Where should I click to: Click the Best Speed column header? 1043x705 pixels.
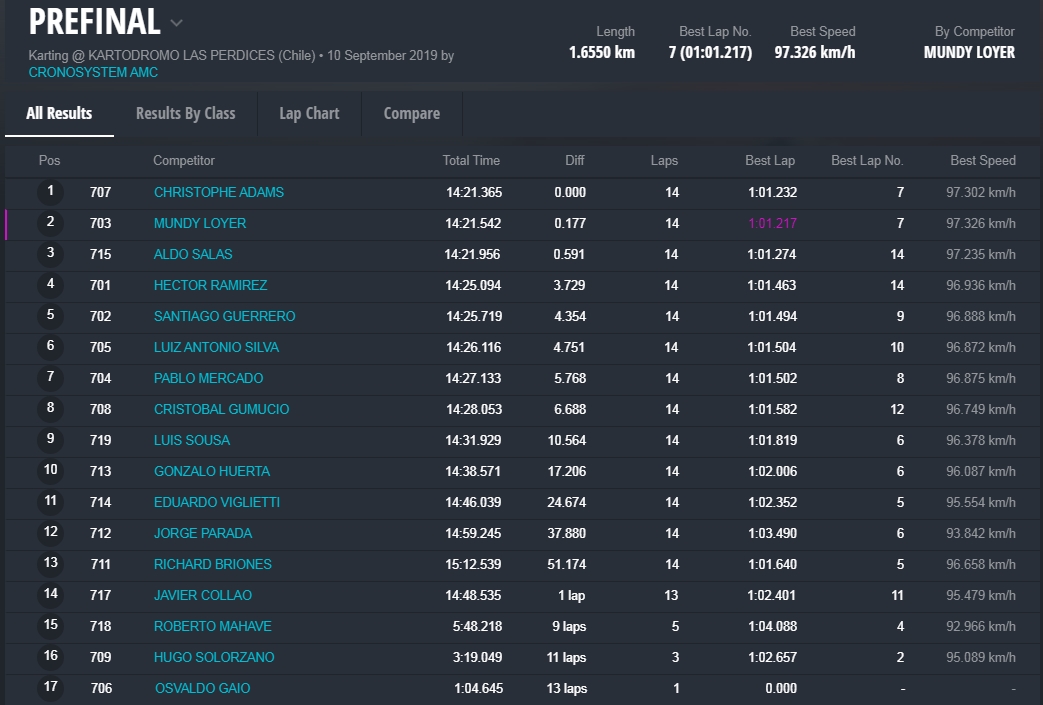pyautogui.click(x=982, y=160)
